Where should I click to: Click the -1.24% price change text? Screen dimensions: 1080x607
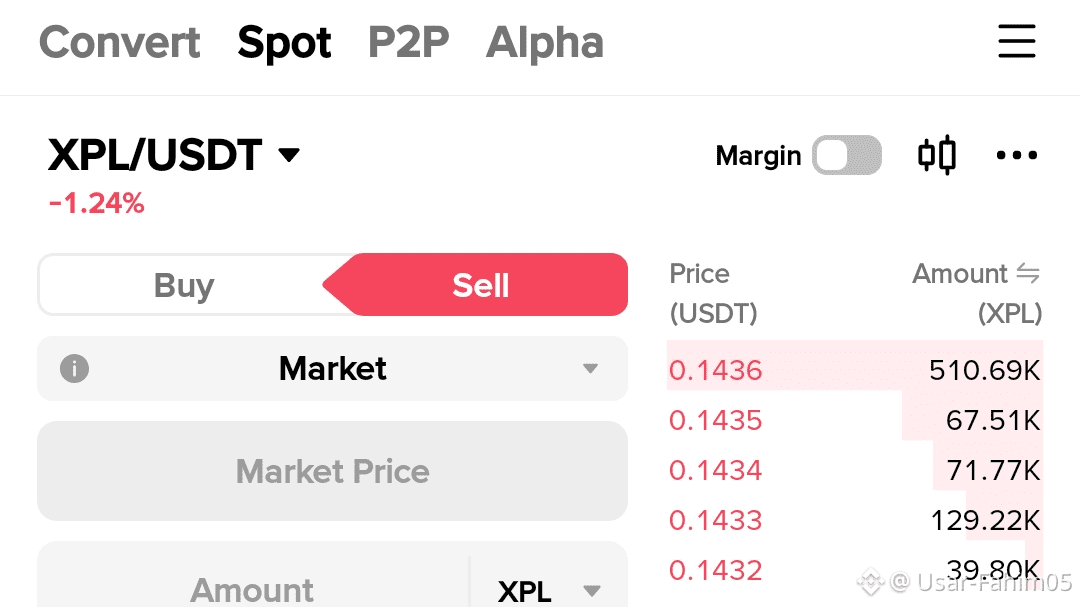pos(97,204)
